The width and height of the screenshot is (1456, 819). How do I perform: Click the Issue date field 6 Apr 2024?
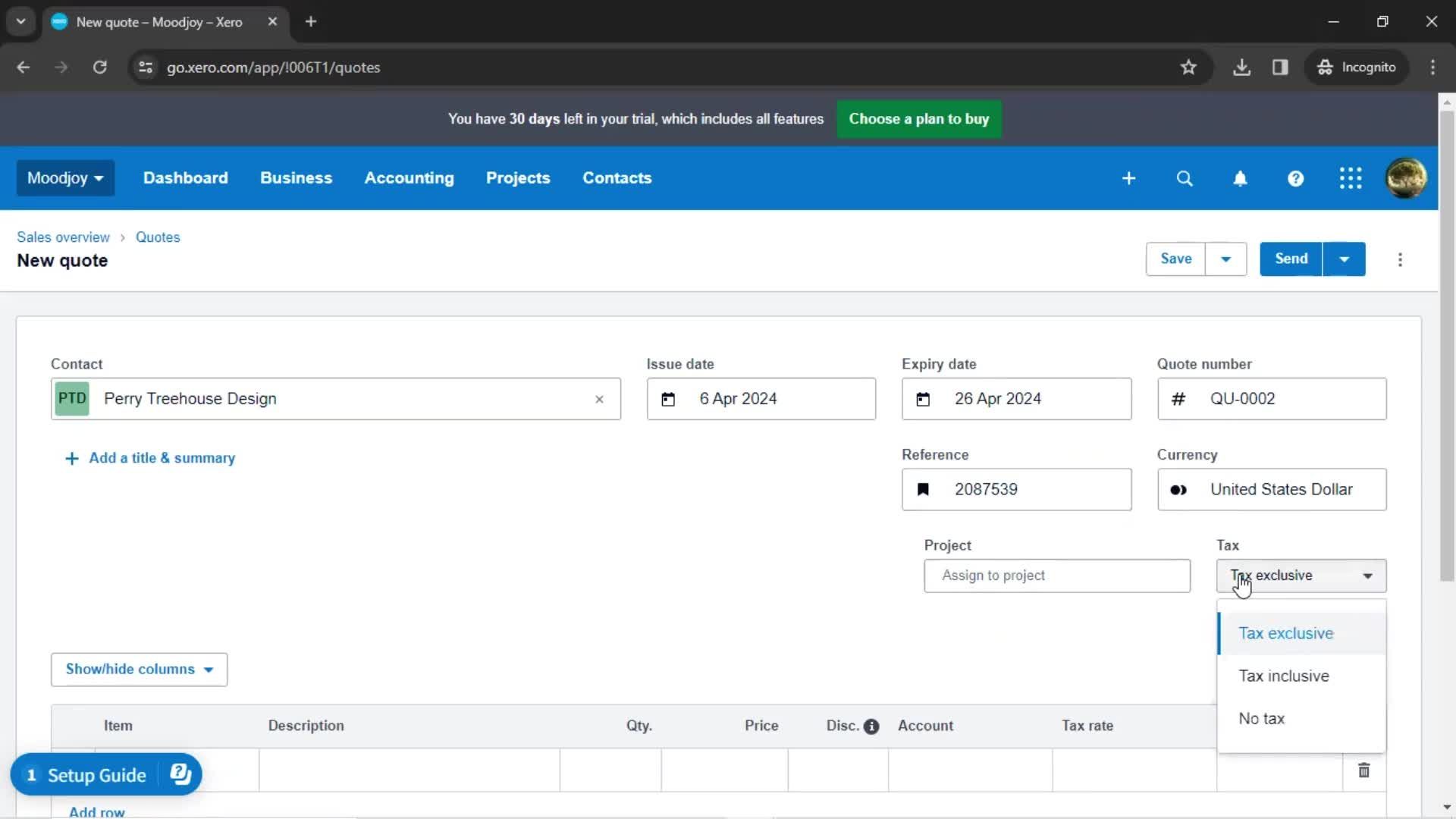click(761, 399)
